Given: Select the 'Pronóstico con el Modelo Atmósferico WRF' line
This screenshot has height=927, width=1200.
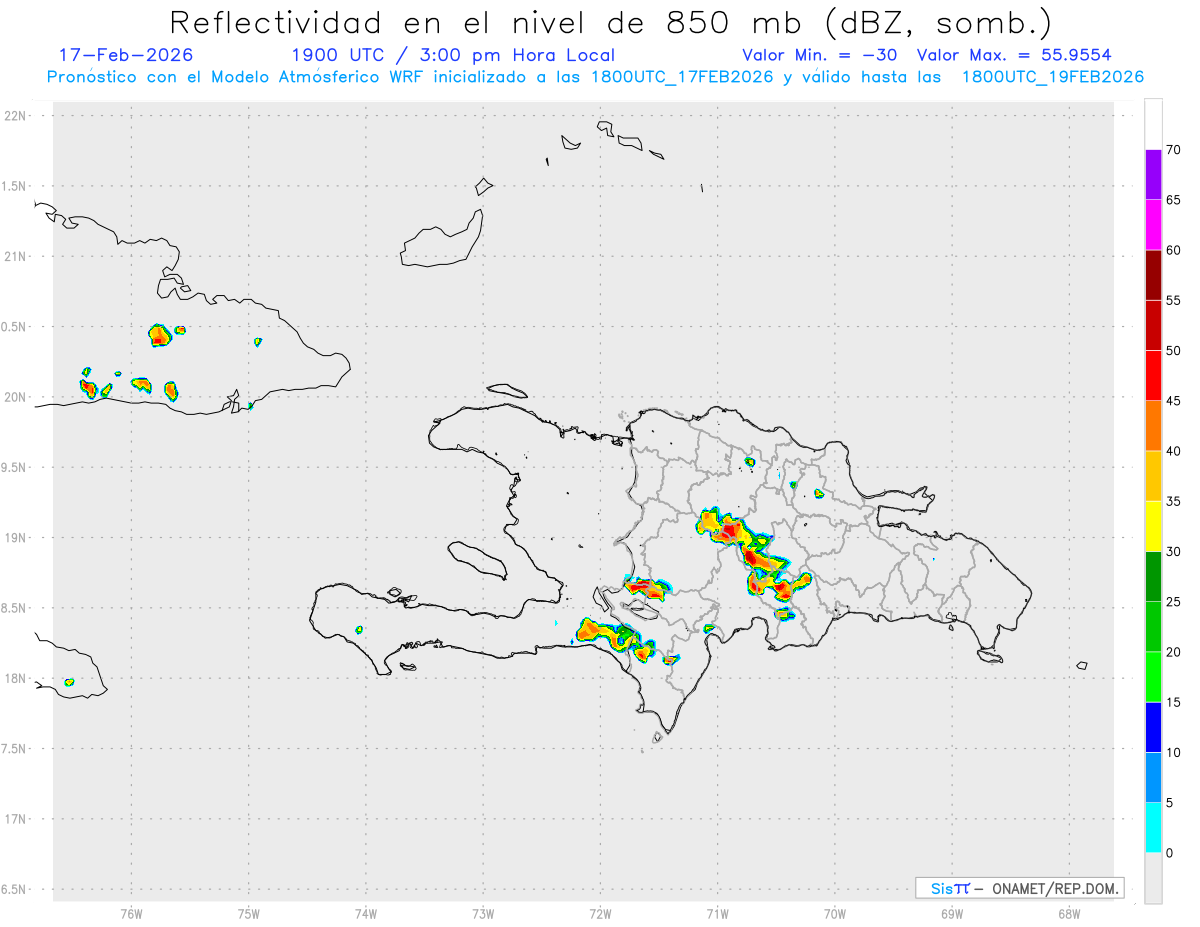Looking at the screenshot, I should pyautogui.click(x=595, y=77).
